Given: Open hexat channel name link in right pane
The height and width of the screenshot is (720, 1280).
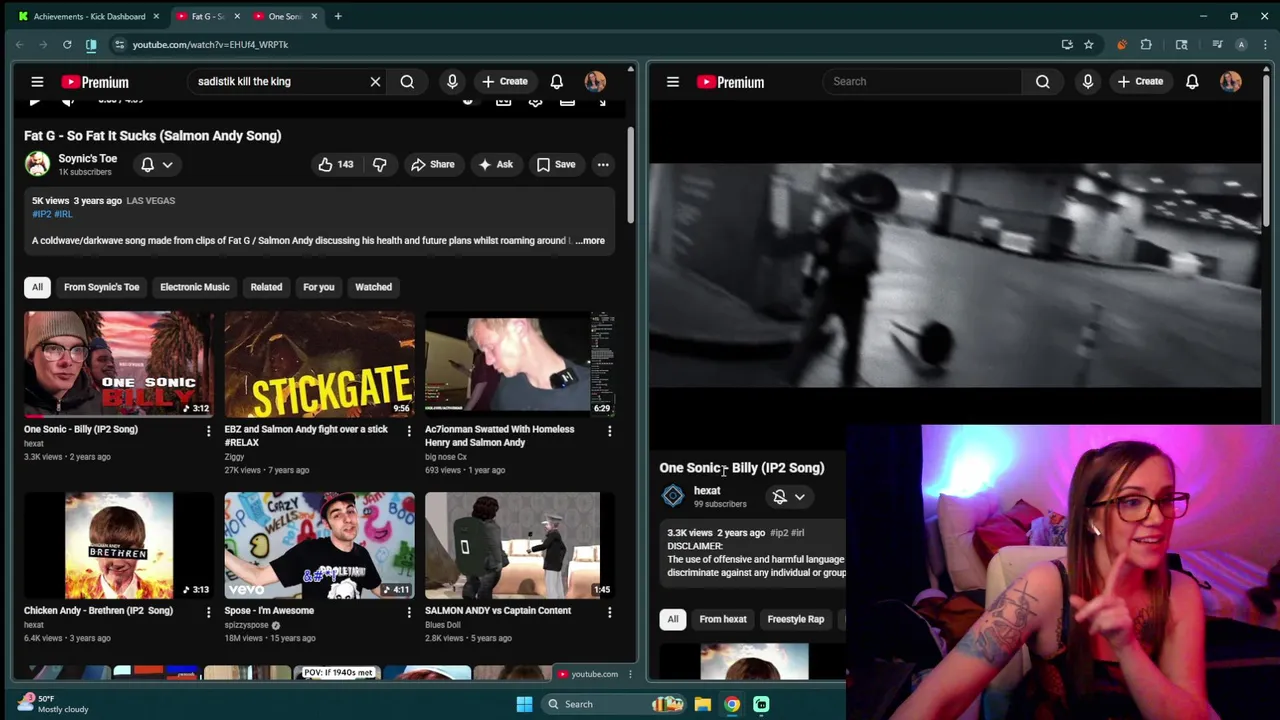Looking at the screenshot, I should pyautogui.click(x=707, y=490).
